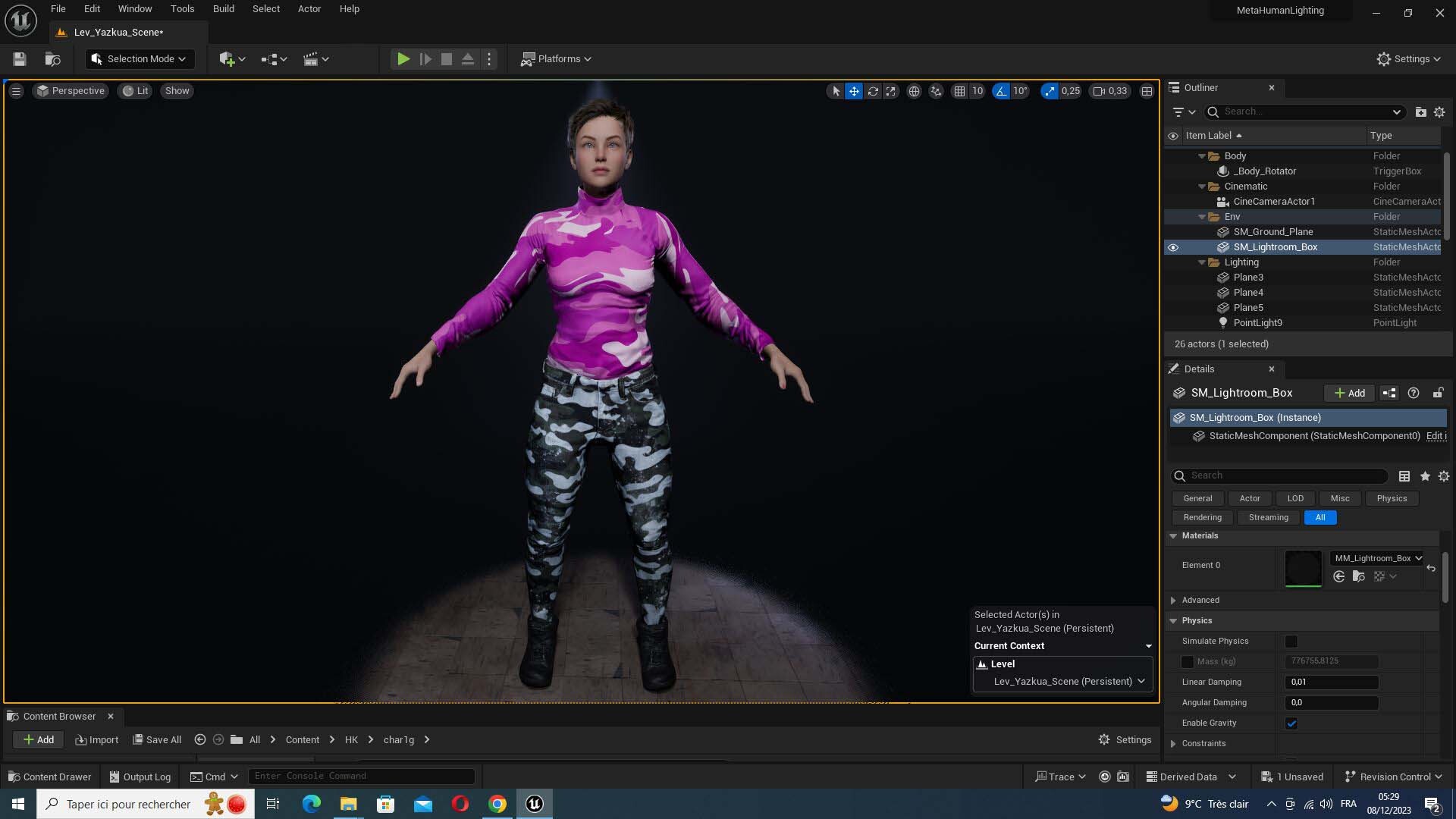1456x819 pixels.
Task: Open Selection Mode dropdown
Action: point(139,59)
